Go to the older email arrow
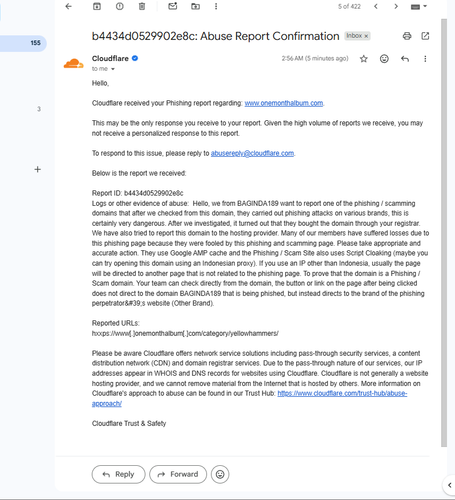455x500 pixels. click(x=396, y=6)
